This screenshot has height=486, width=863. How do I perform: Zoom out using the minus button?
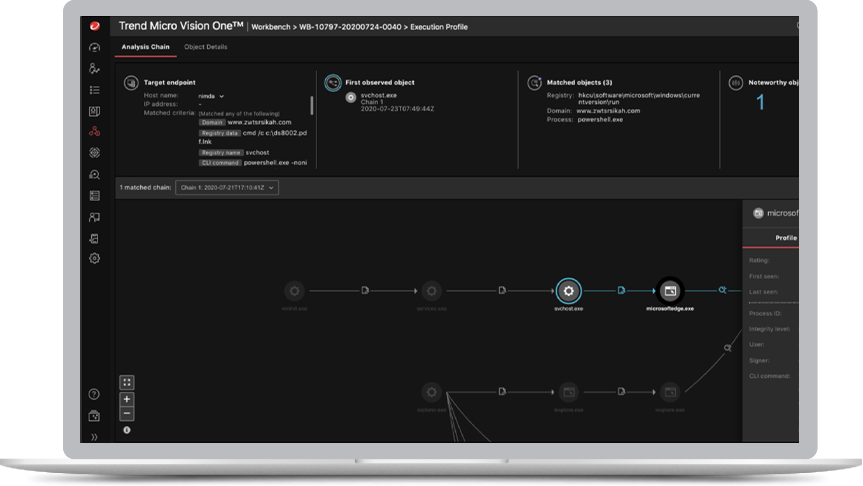pos(127,413)
